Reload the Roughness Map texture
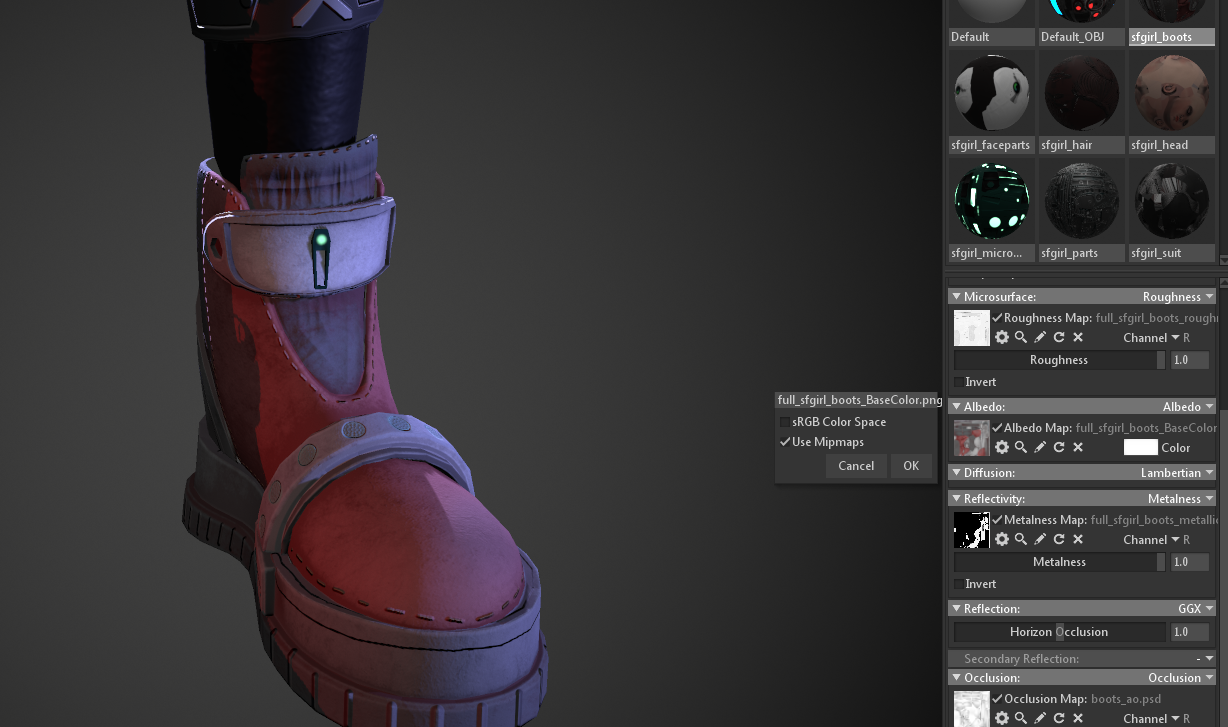The width and height of the screenshot is (1228, 727). (1059, 338)
